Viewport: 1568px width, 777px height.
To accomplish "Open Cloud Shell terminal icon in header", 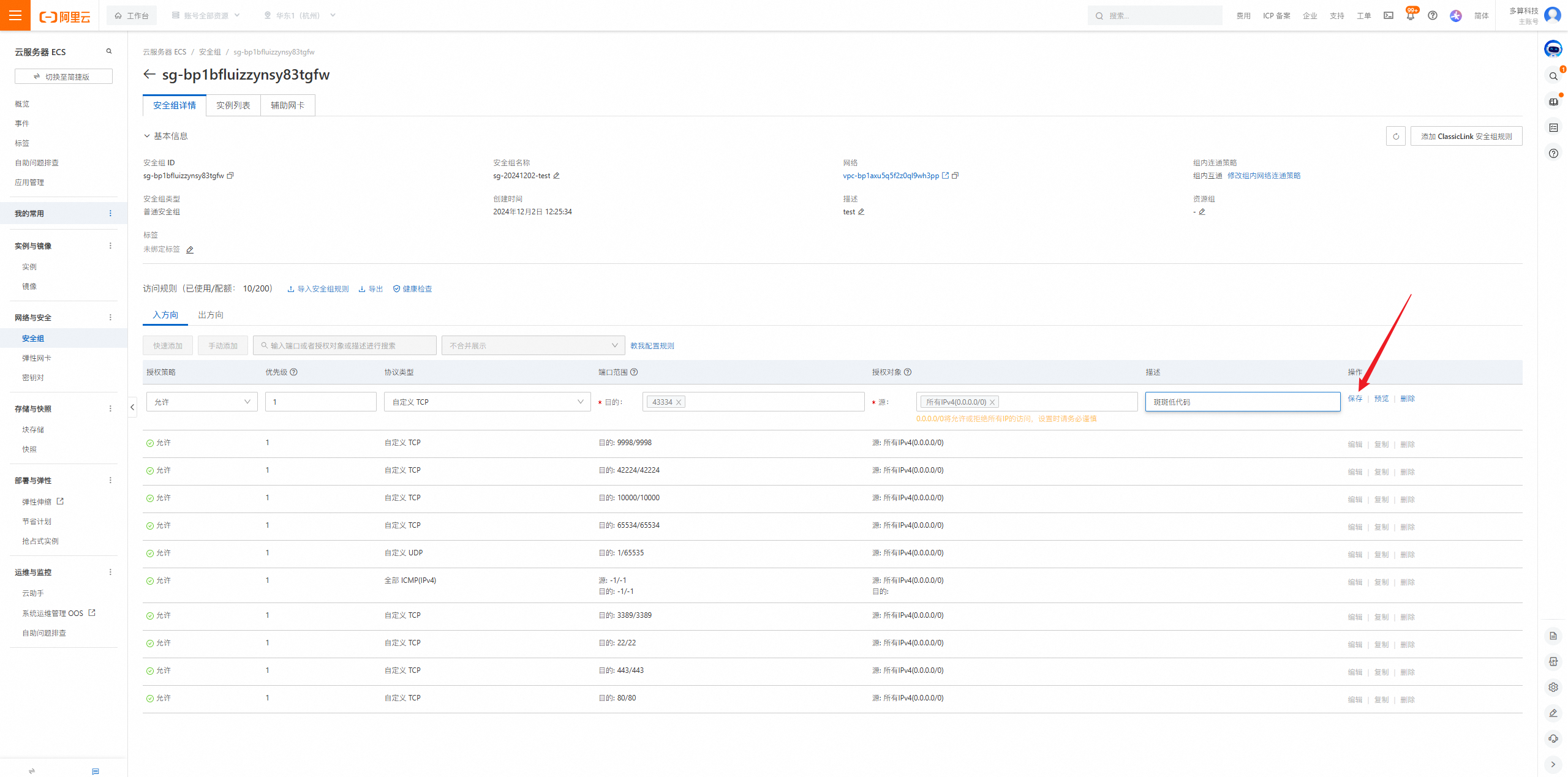I will pos(1388,16).
